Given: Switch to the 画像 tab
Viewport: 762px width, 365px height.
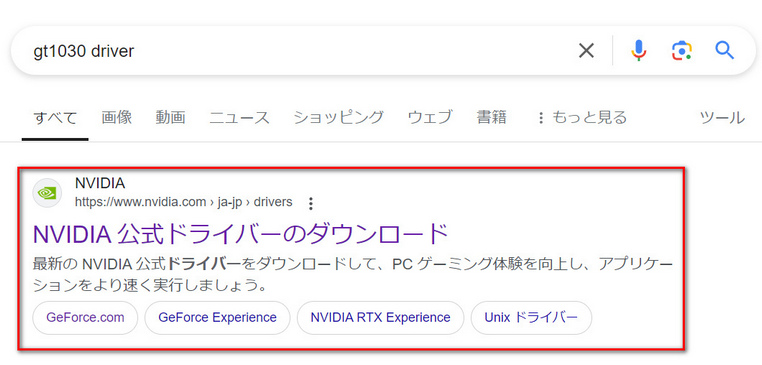Looking at the screenshot, I should pos(117,117).
